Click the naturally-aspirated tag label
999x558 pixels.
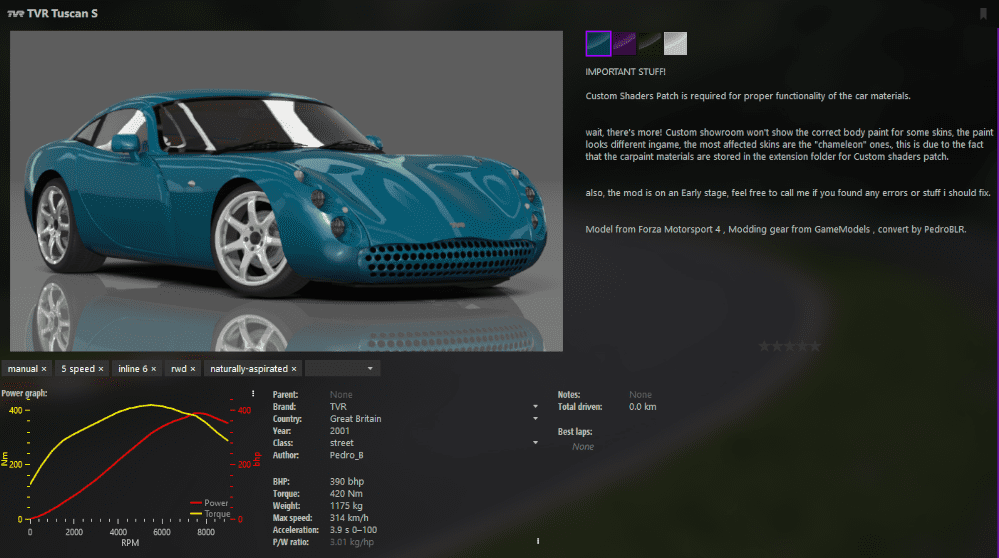(249, 369)
